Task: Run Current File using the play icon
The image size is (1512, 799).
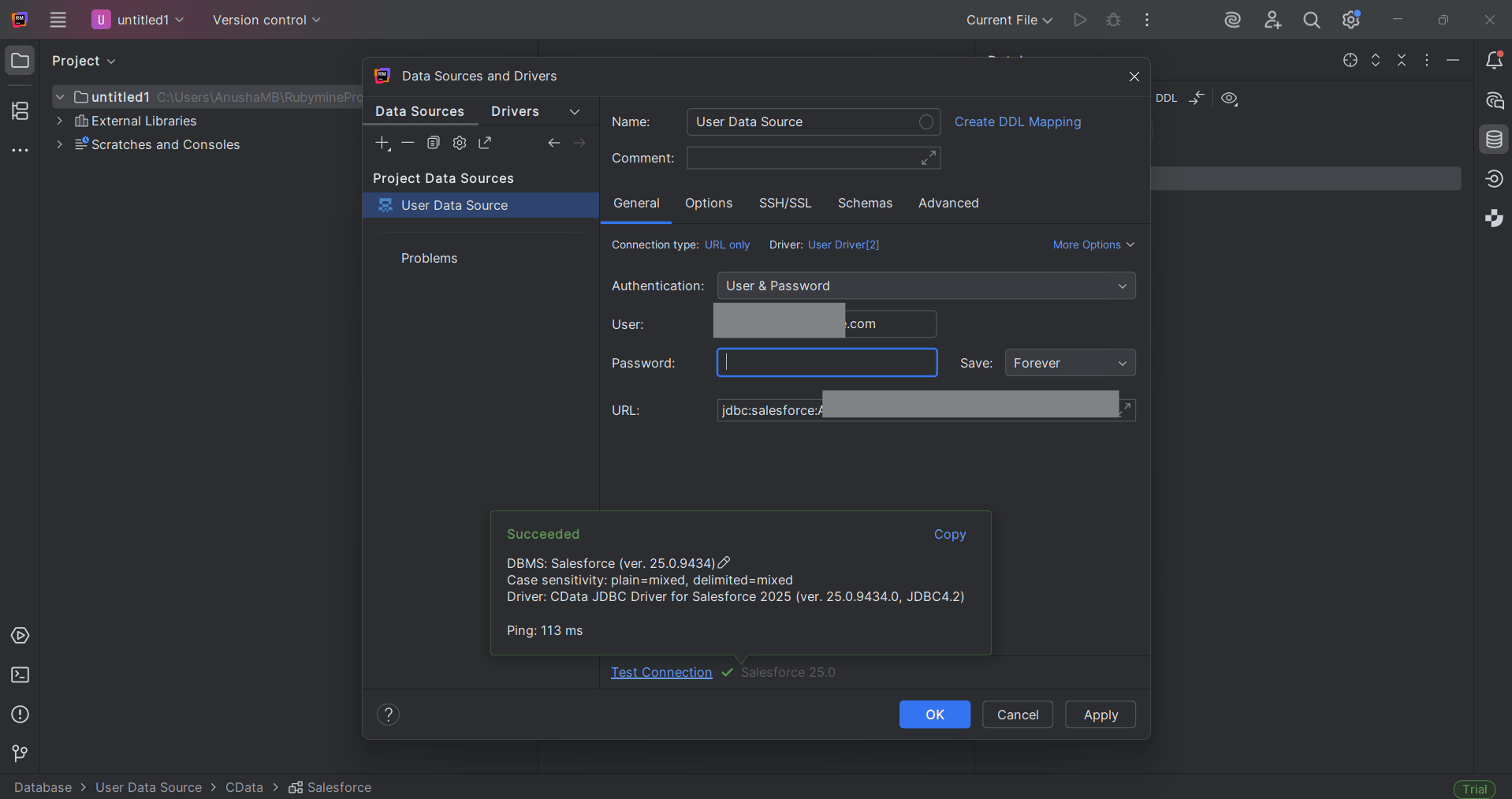Action: 1079,20
